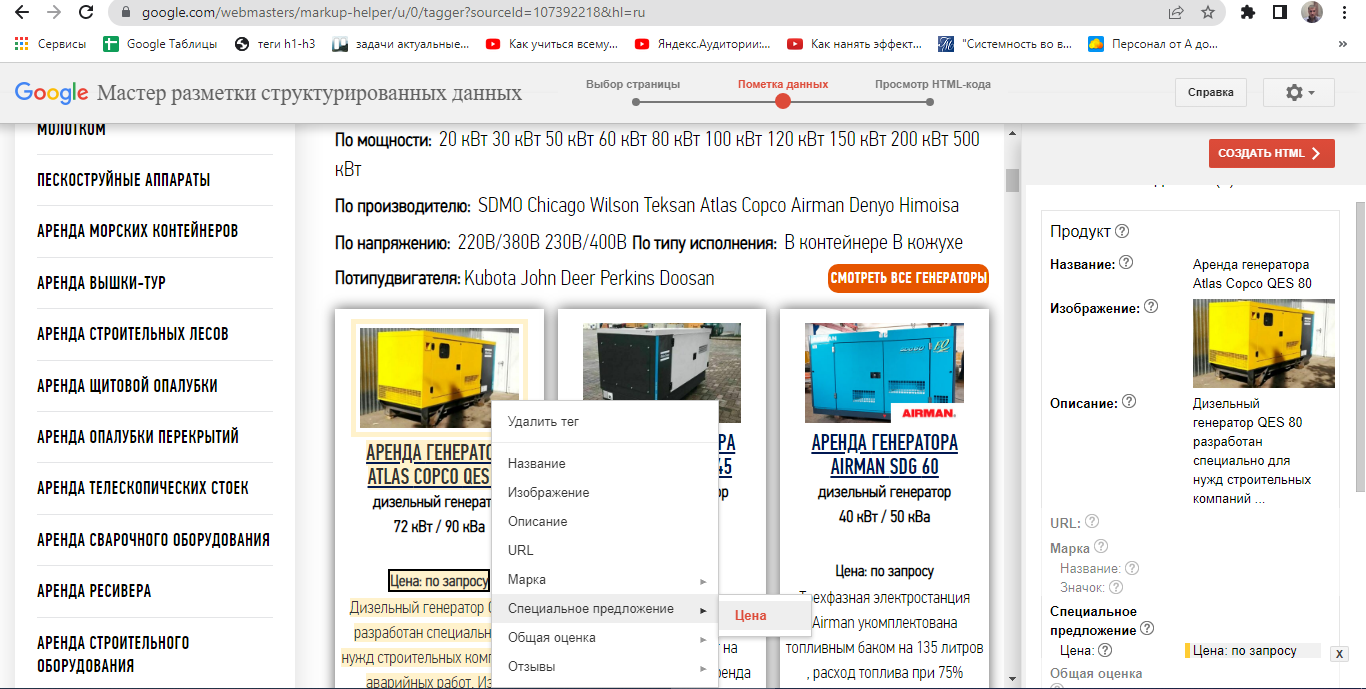This screenshot has width=1366, height=689.
Task: Click the browser back arrow
Action: pos(22,13)
